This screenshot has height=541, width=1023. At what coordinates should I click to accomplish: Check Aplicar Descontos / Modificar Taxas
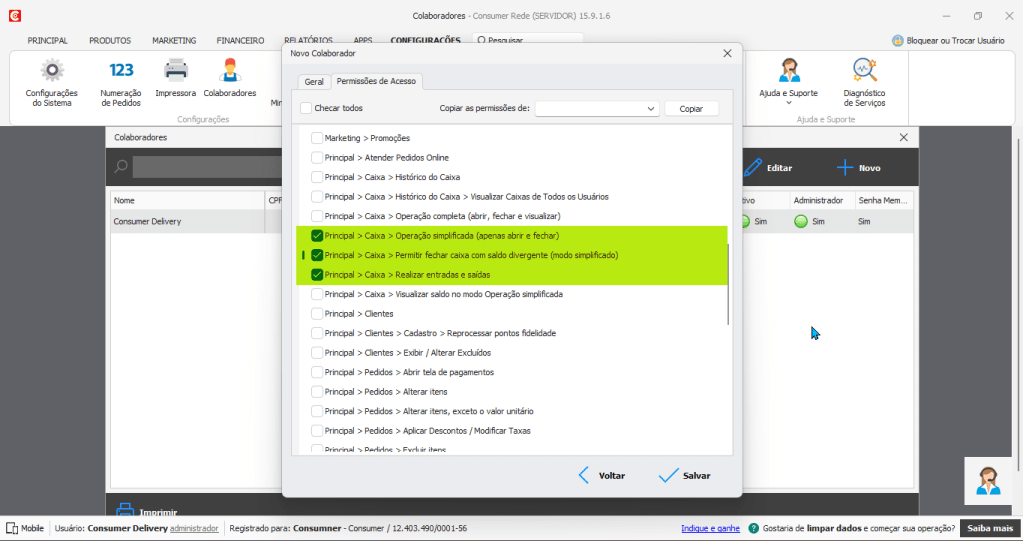click(x=317, y=431)
